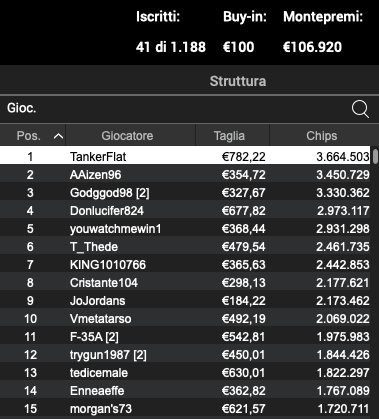
Task: Select morgan's73 at position fifteen
Action: 185,409
